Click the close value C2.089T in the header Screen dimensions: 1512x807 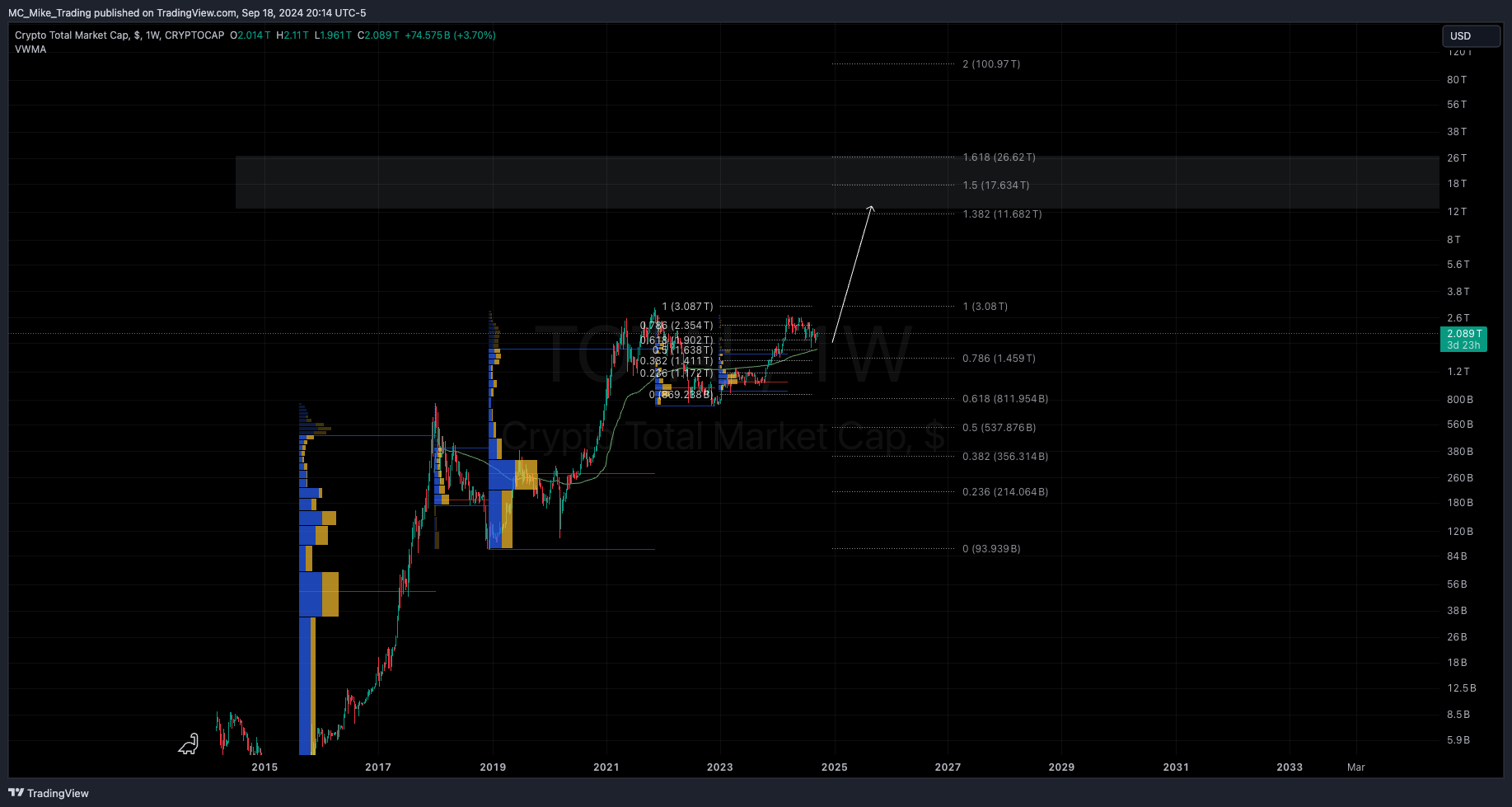[x=378, y=35]
